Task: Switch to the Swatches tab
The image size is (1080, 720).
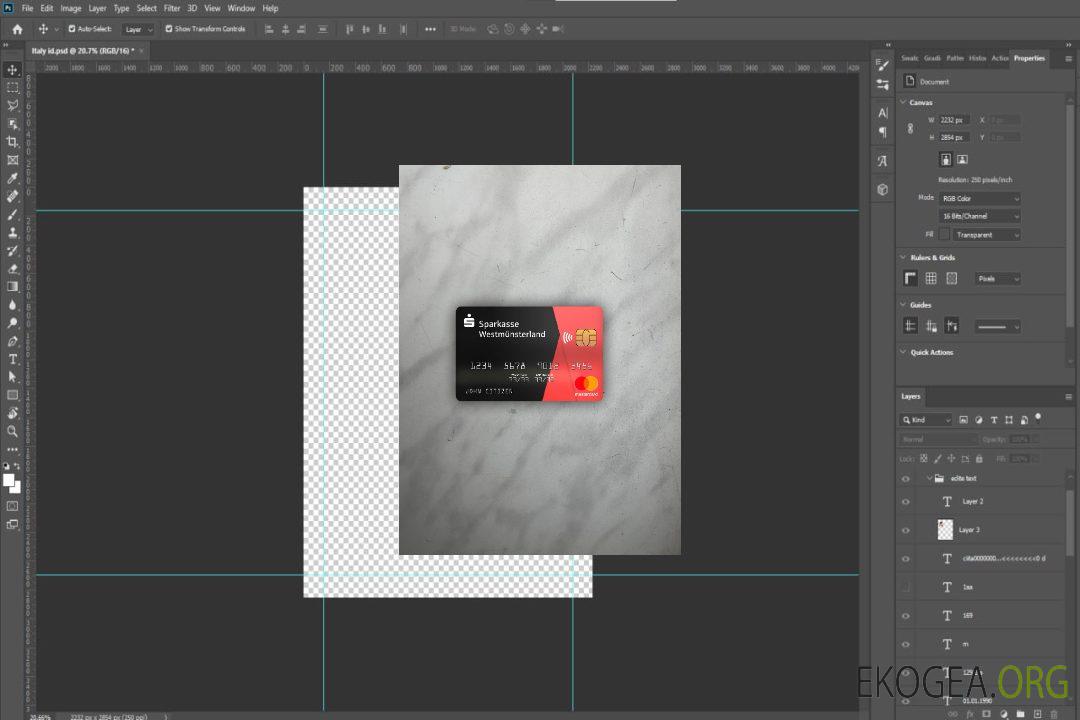Action: (x=910, y=58)
